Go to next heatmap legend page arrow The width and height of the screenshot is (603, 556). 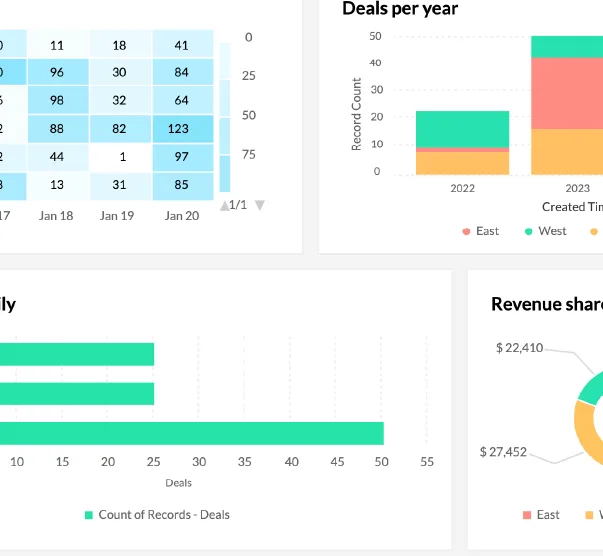260,205
